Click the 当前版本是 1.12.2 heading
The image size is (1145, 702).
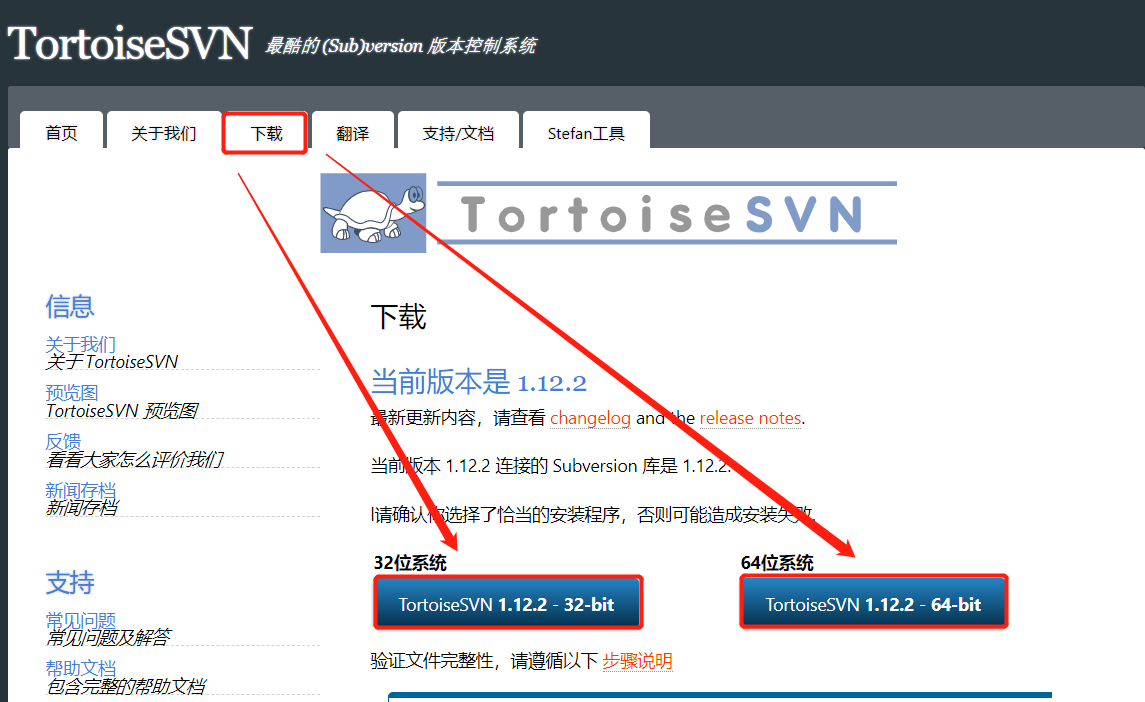(x=478, y=382)
